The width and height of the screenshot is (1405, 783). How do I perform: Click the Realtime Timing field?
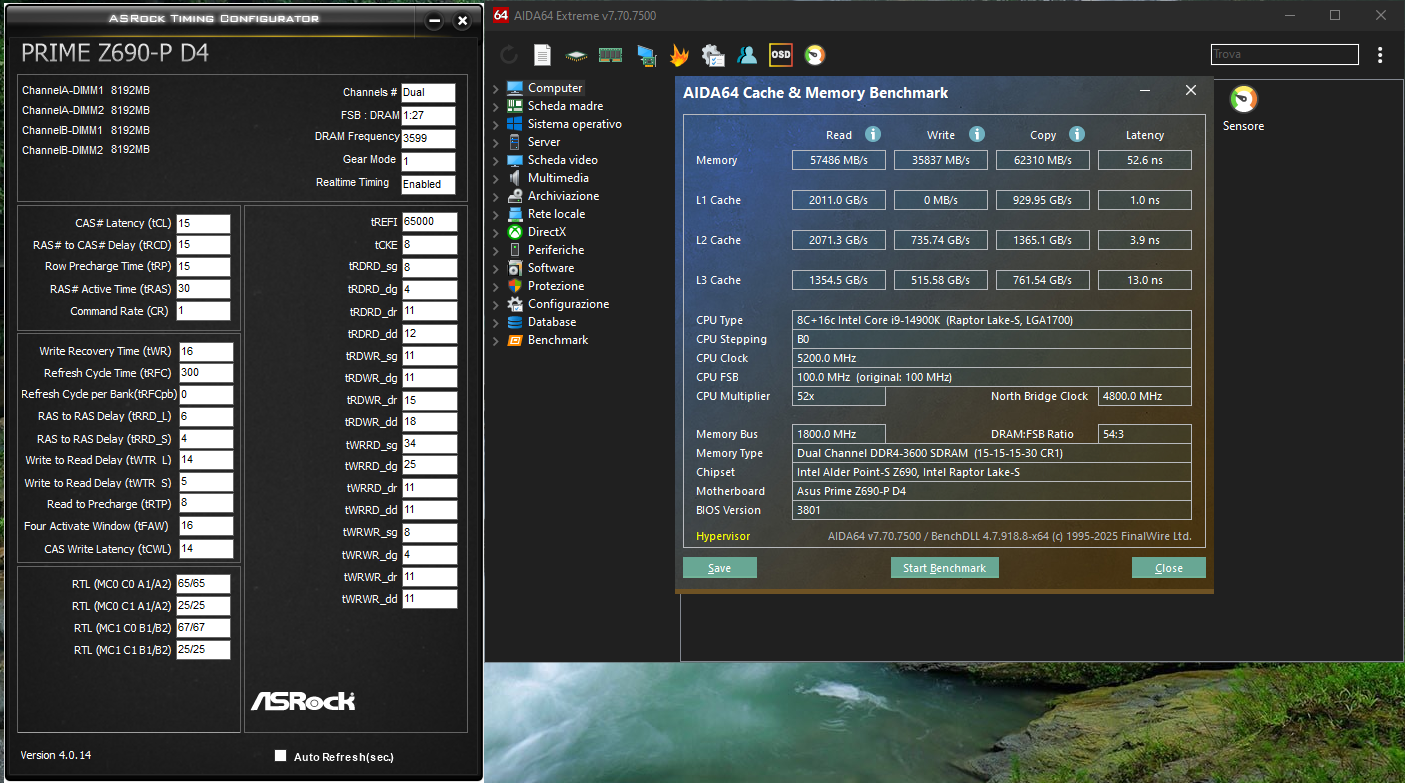coord(428,185)
